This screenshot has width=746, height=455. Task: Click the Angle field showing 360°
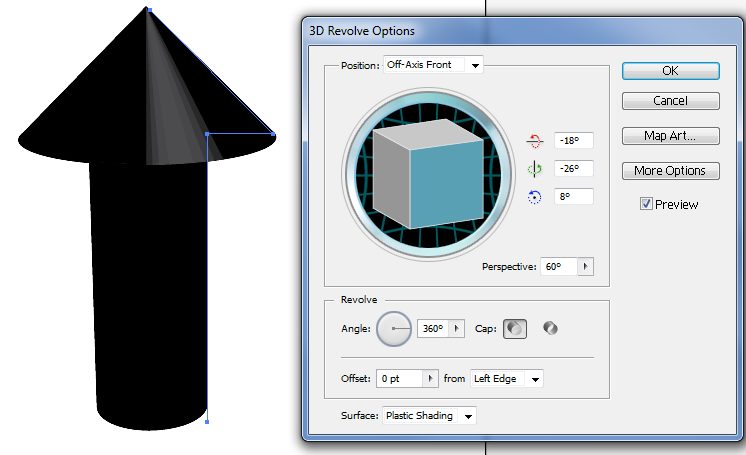point(433,328)
